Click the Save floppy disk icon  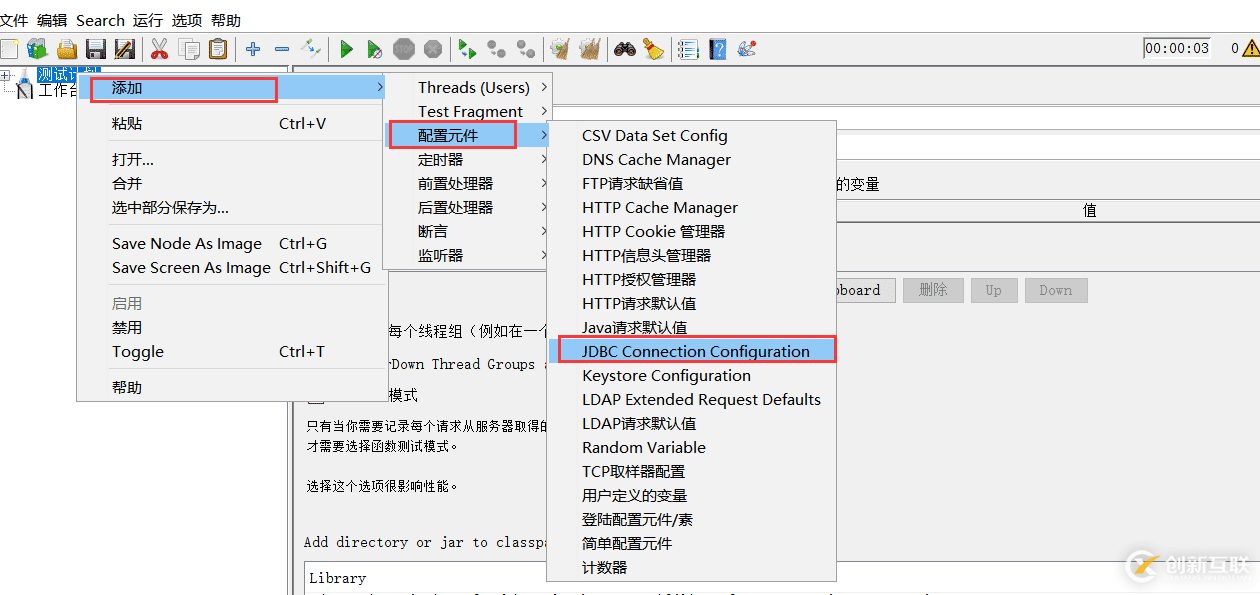coord(96,49)
